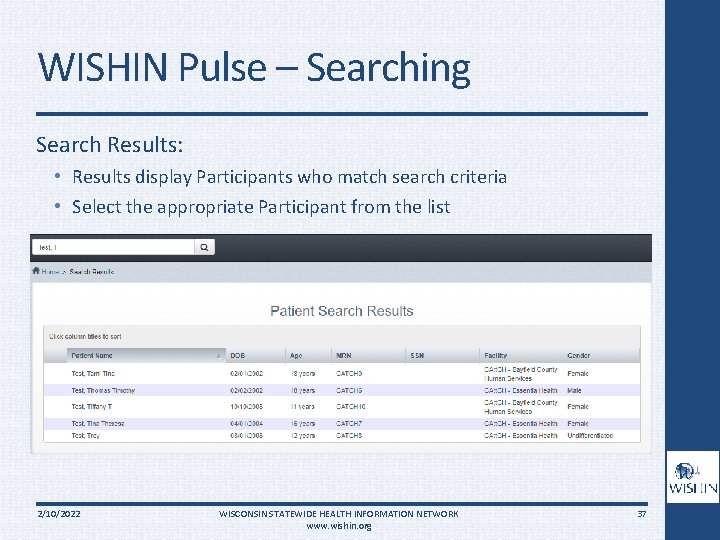Click the magnifying glass search button

[204, 247]
